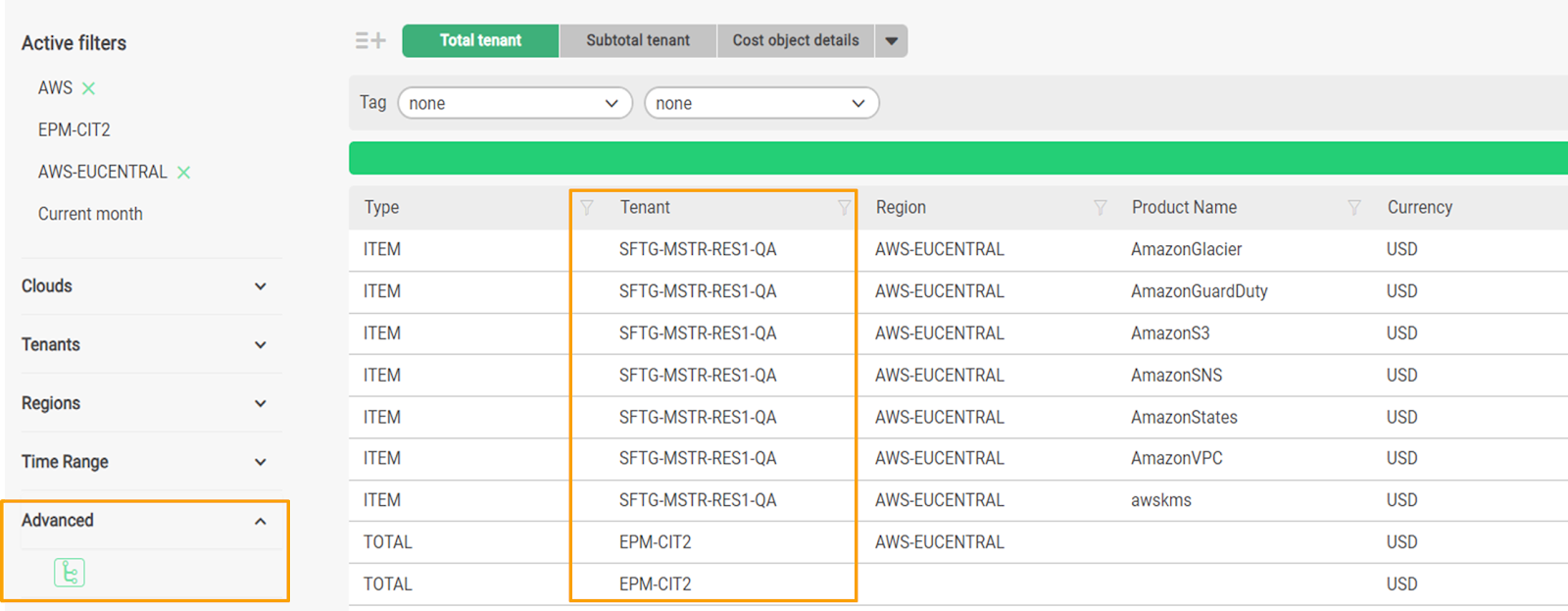
Task: Open the Tenant column filter icon
Action: 844,207
